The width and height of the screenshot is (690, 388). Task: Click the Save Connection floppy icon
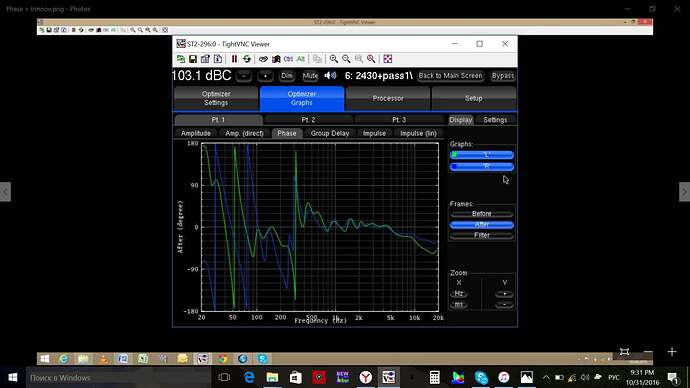[x=193, y=59]
